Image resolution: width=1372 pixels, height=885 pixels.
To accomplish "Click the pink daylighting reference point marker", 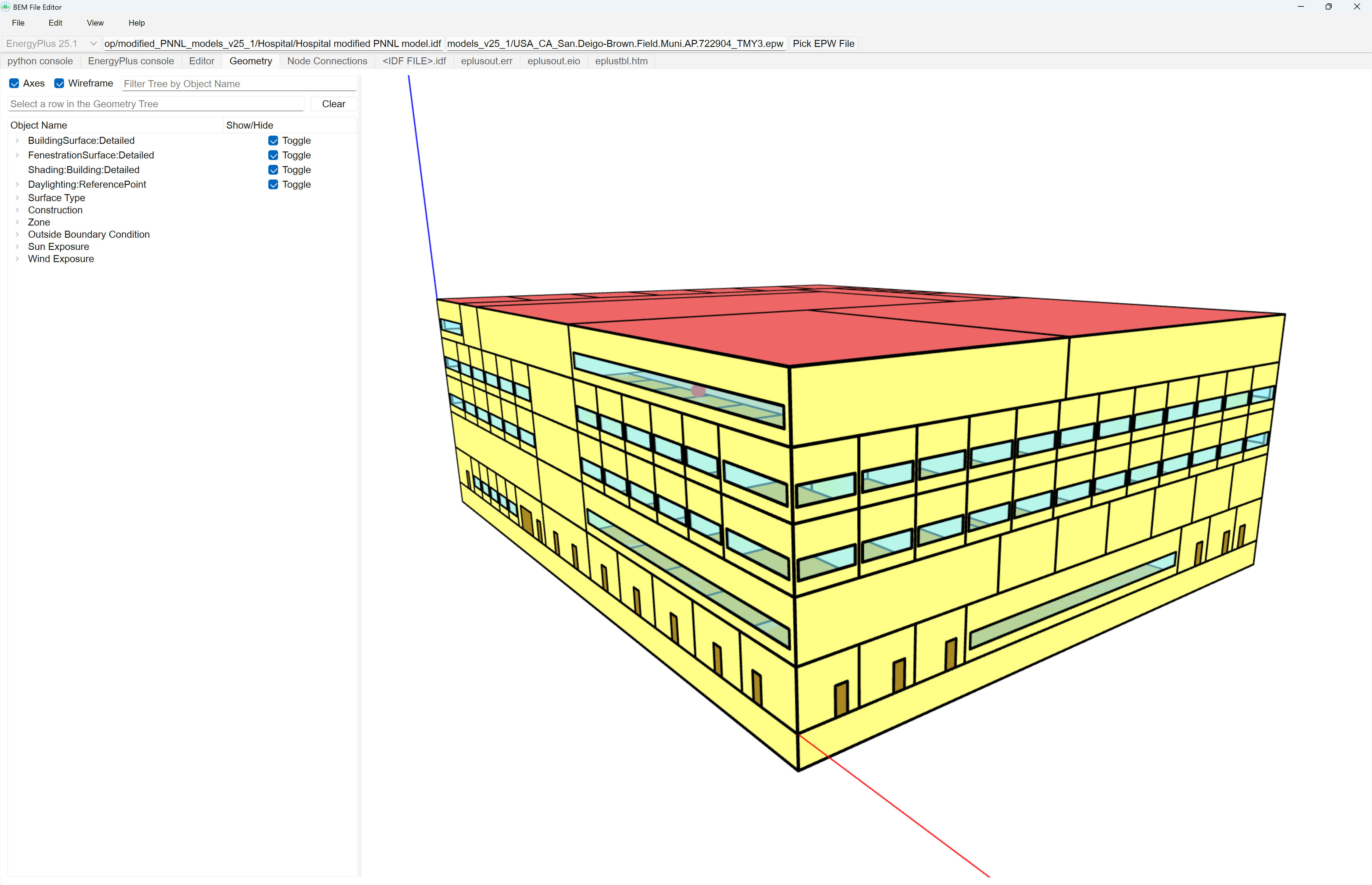I will 699,391.
